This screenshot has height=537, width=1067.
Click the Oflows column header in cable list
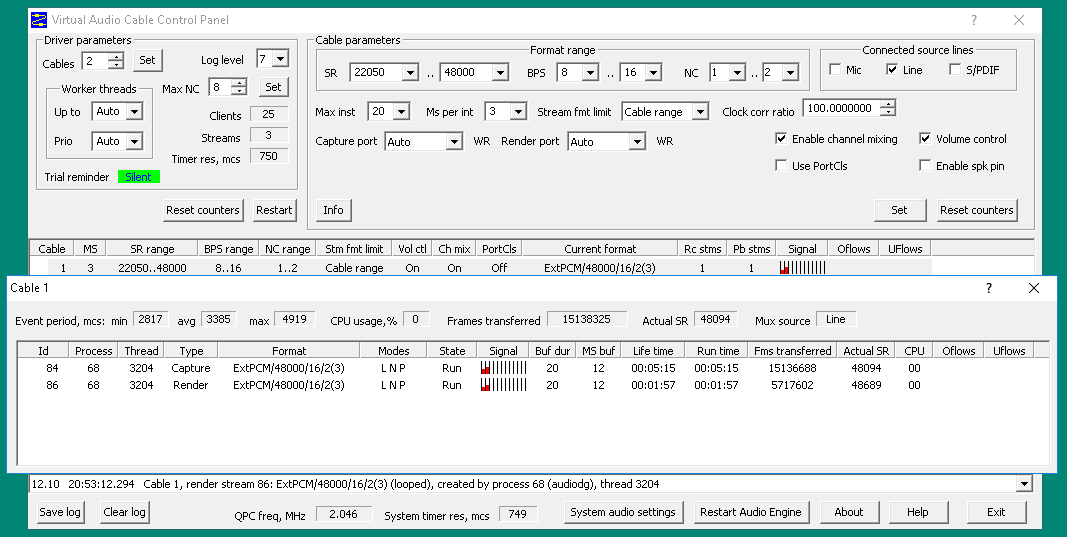tap(854, 248)
